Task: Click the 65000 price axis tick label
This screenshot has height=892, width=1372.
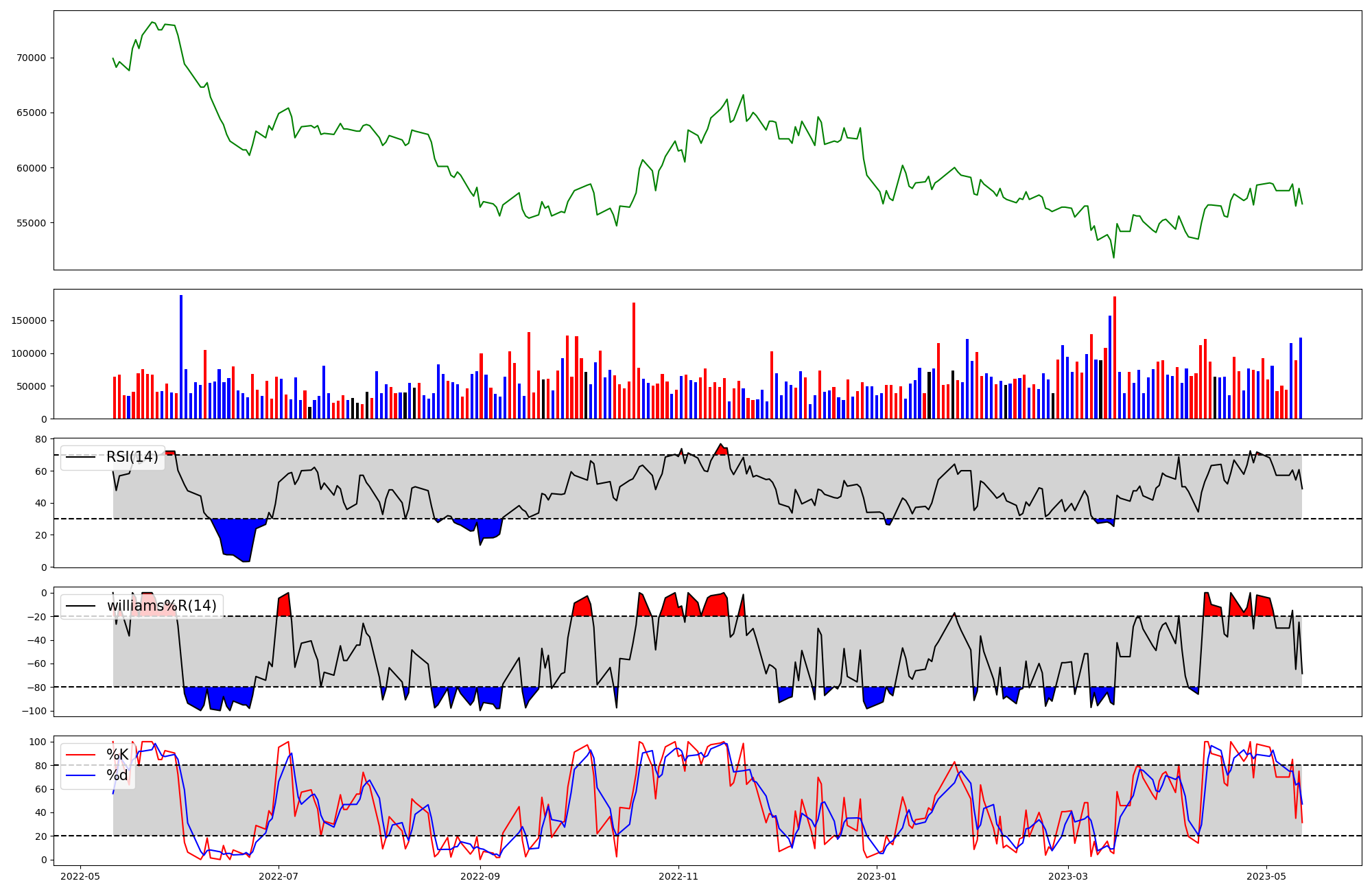Action: [x=31, y=113]
